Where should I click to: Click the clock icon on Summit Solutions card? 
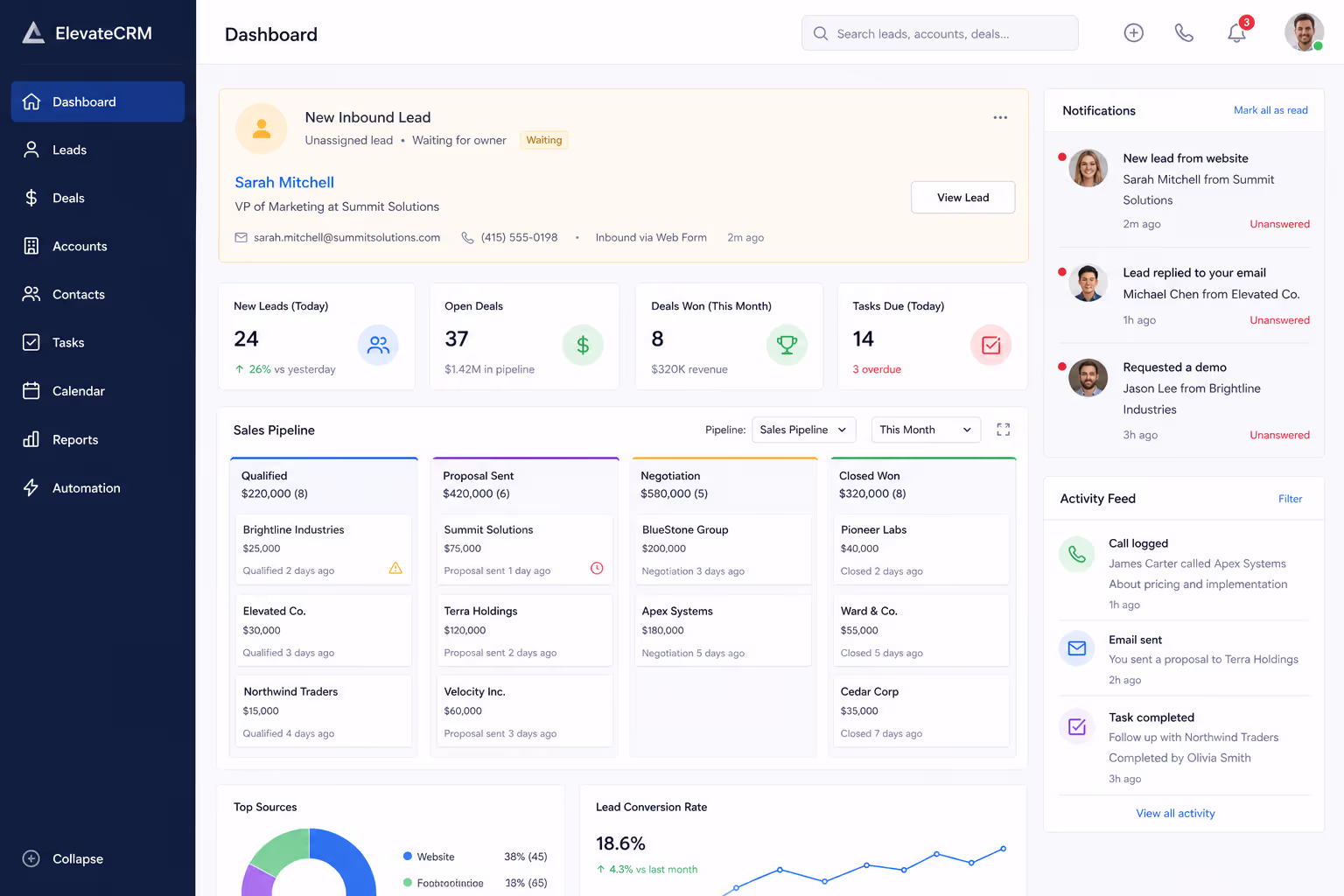[597, 569]
